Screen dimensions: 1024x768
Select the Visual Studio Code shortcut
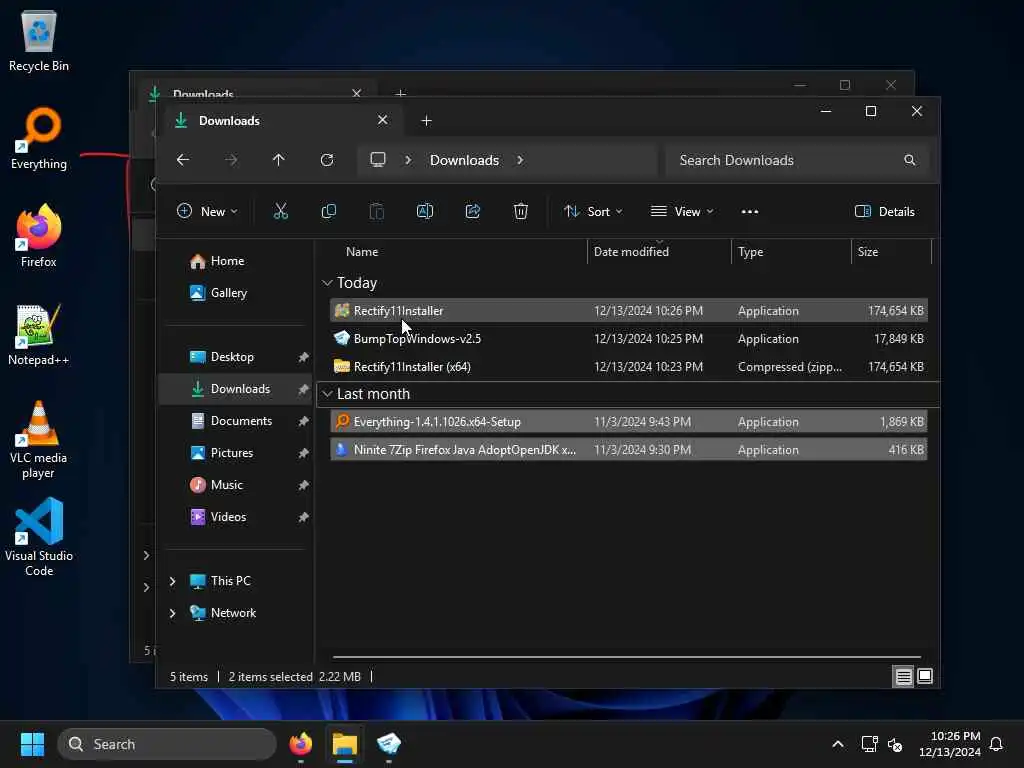point(39,537)
